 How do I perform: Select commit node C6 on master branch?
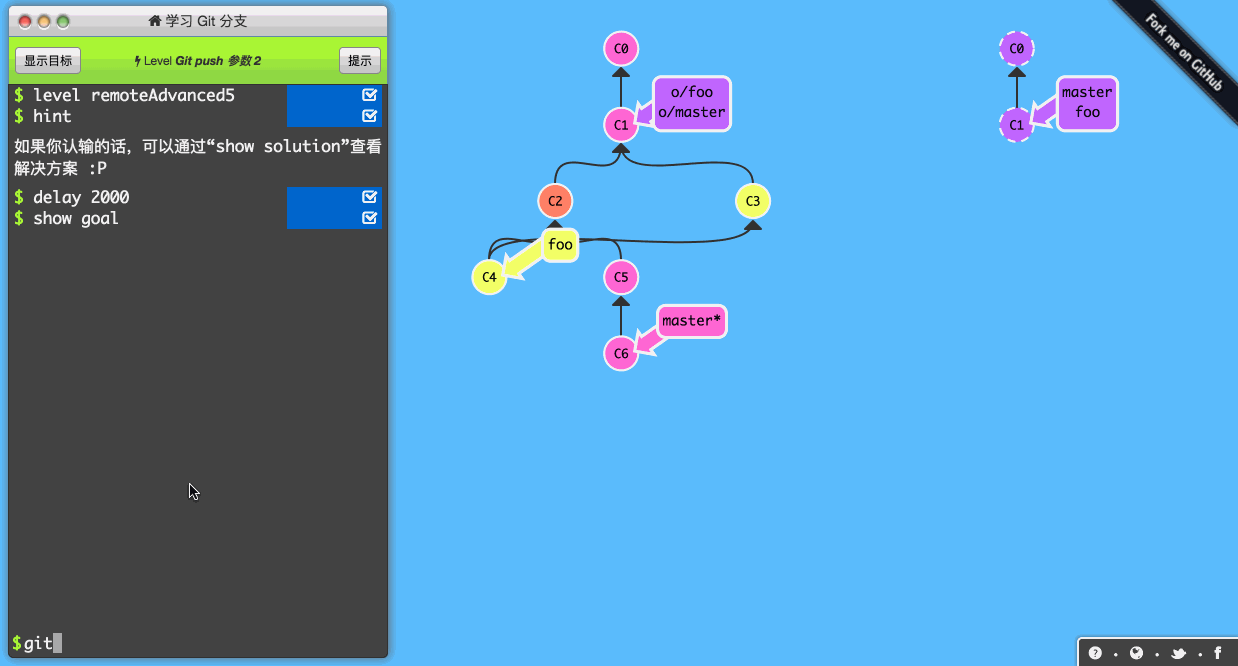click(x=621, y=352)
